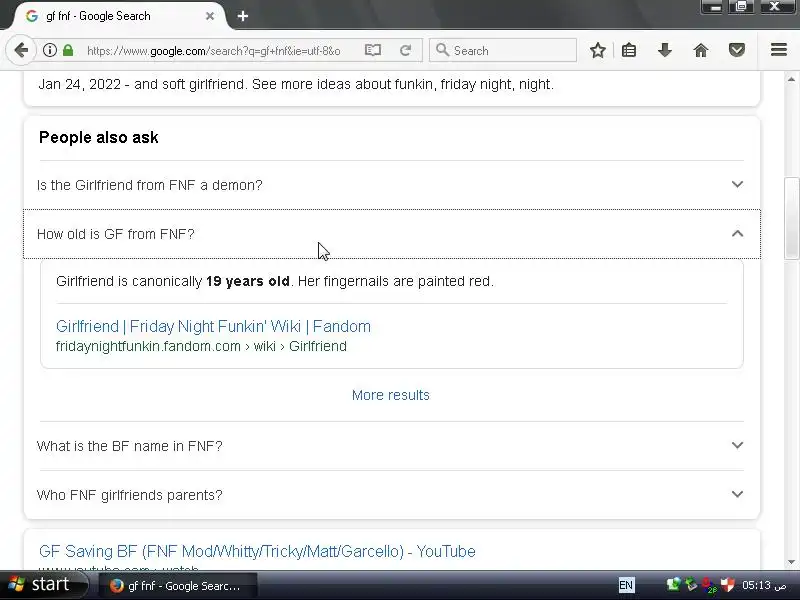Viewport: 800px width, 600px height.
Task: Click 'fridaynightfunkin.fandom.com › wiki › Girlfriend' text
Action: point(201,346)
